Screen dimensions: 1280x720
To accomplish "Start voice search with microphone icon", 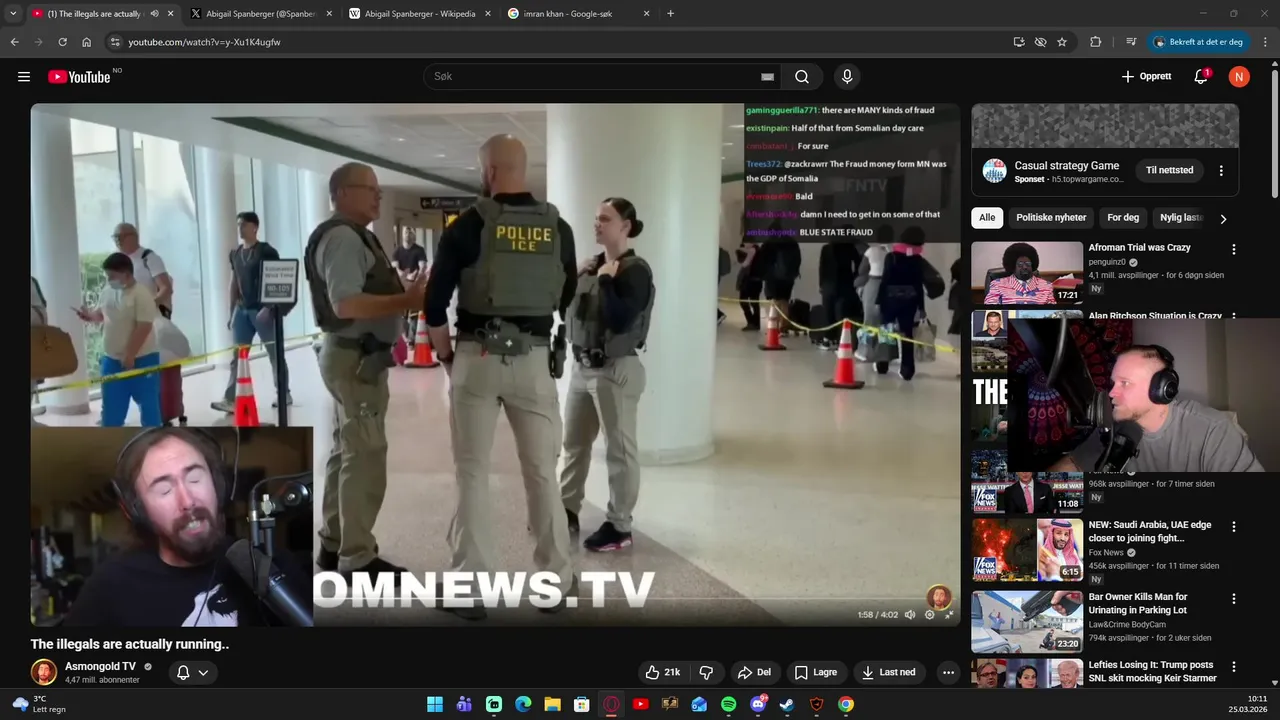I will 847,77.
